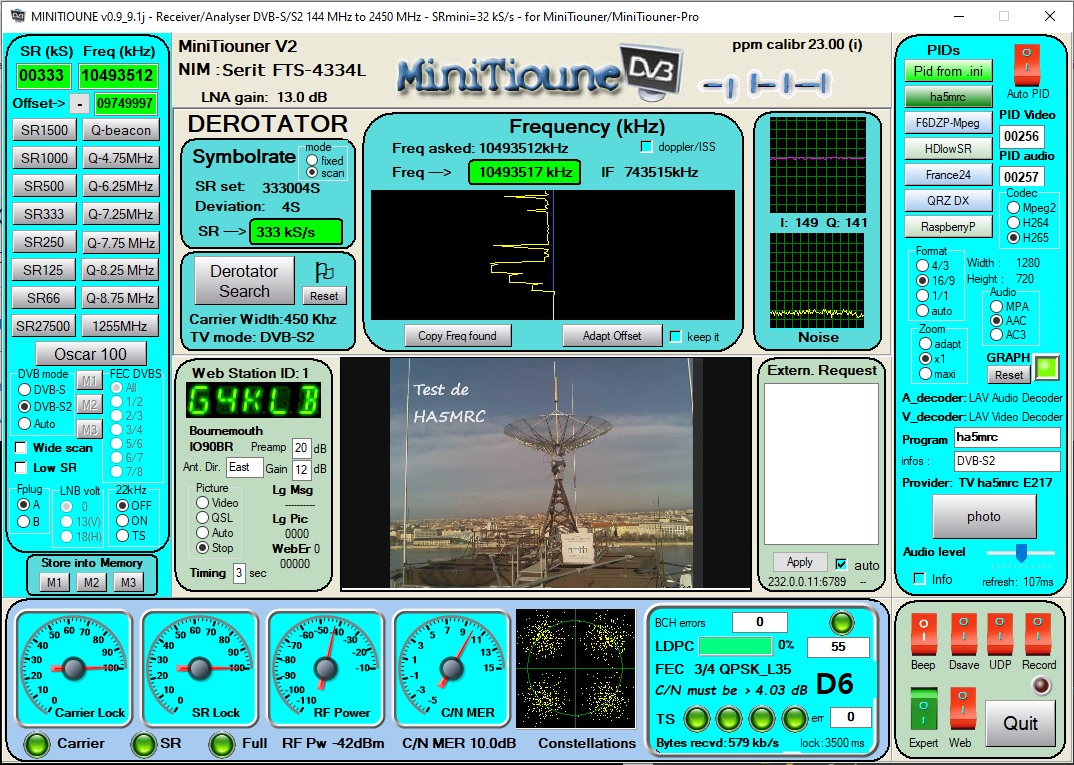The image size is (1074, 765).
Task: Click the Pid from .ini button
Action: tap(948, 71)
